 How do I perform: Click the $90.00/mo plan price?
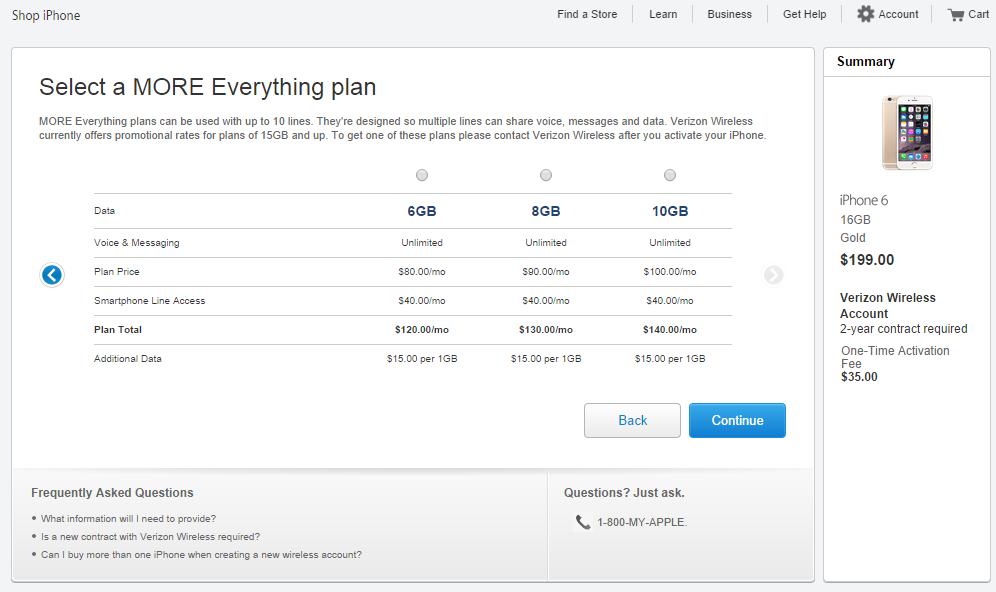[546, 272]
